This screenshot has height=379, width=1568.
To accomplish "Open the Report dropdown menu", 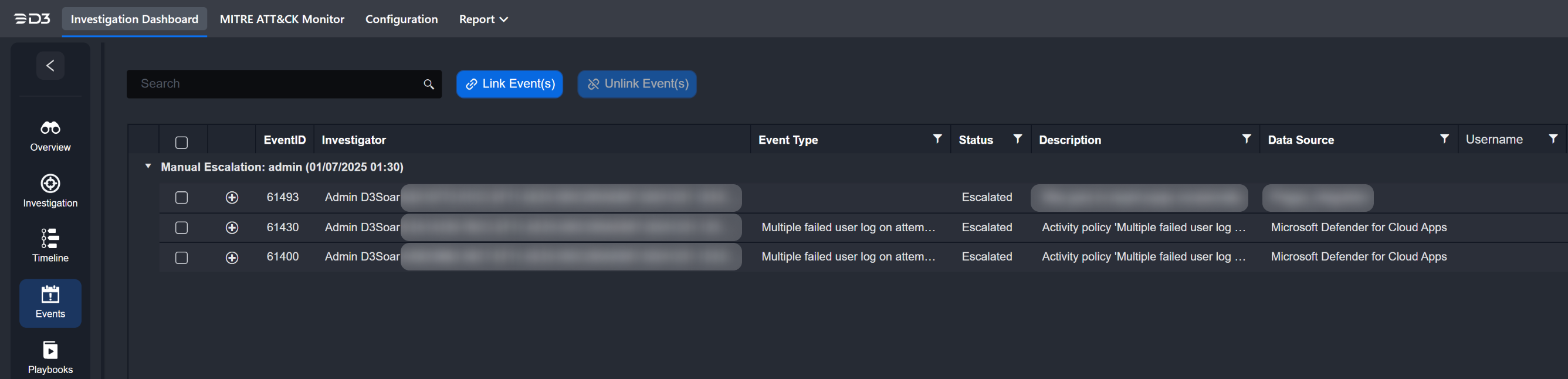I will pos(483,19).
